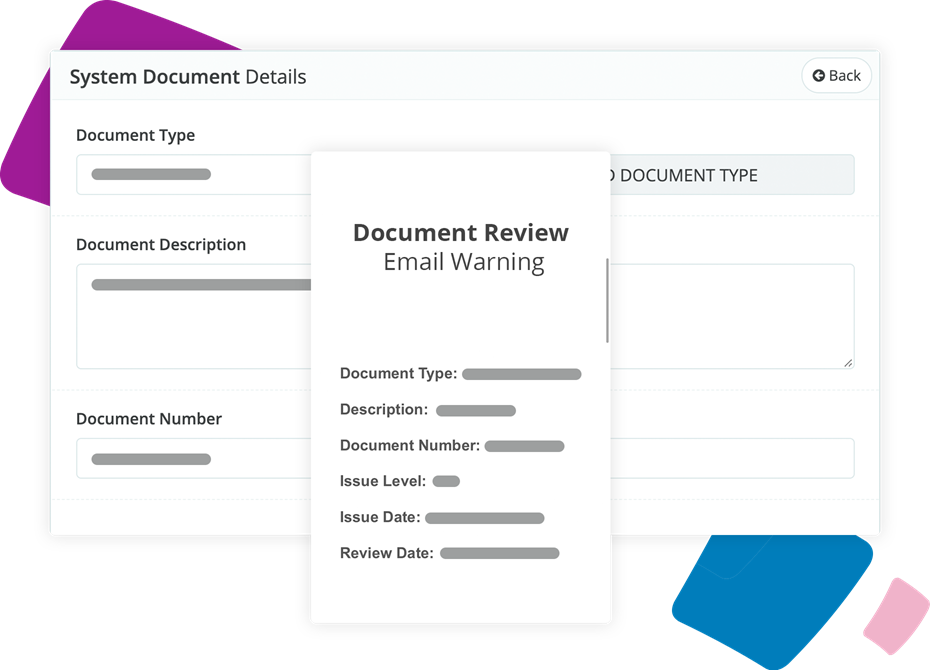This screenshot has height=670, width=930.
Task: Click the 'Review Date:' label in the email card
Action: click(x=387, y=553)
